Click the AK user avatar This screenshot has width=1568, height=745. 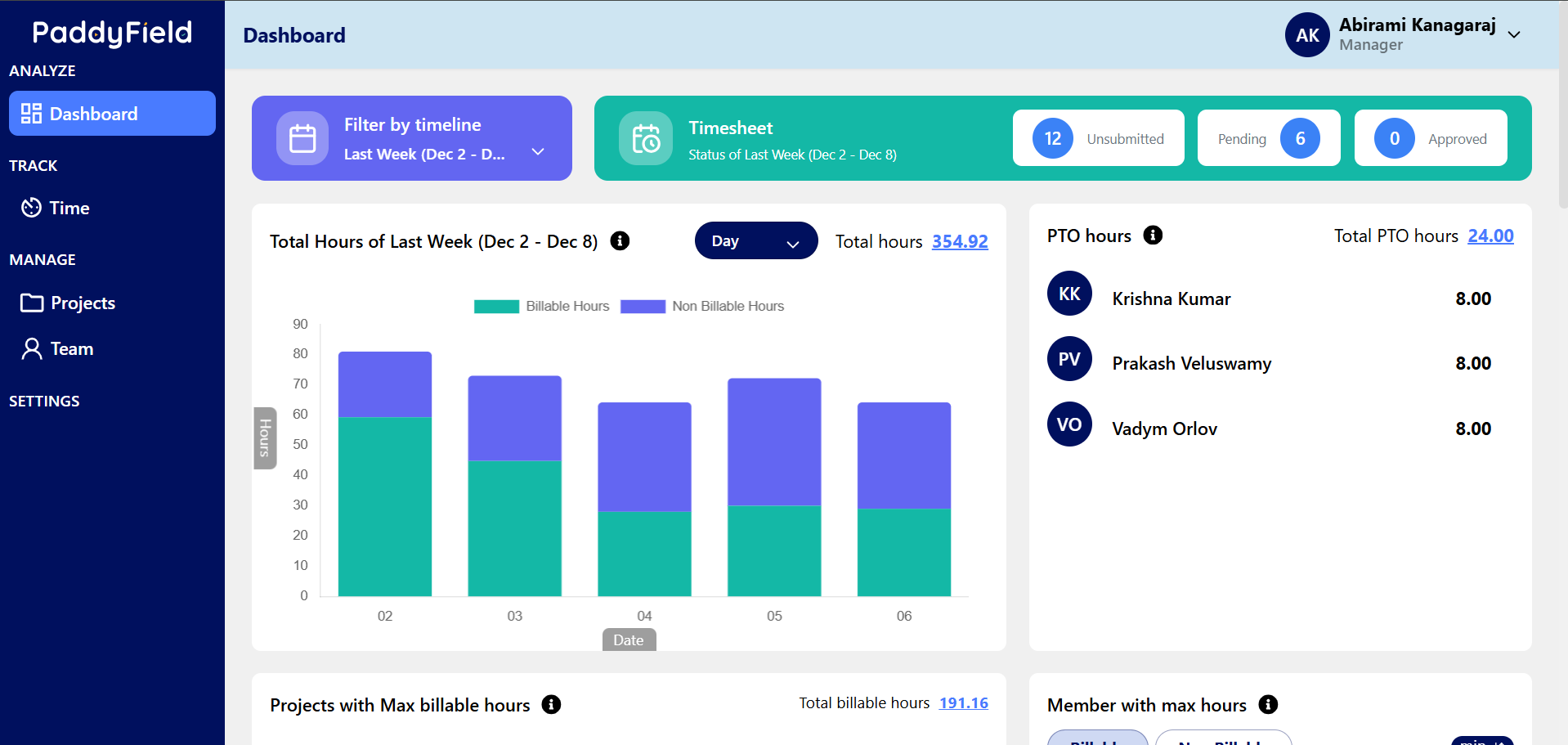(1307, 35)
